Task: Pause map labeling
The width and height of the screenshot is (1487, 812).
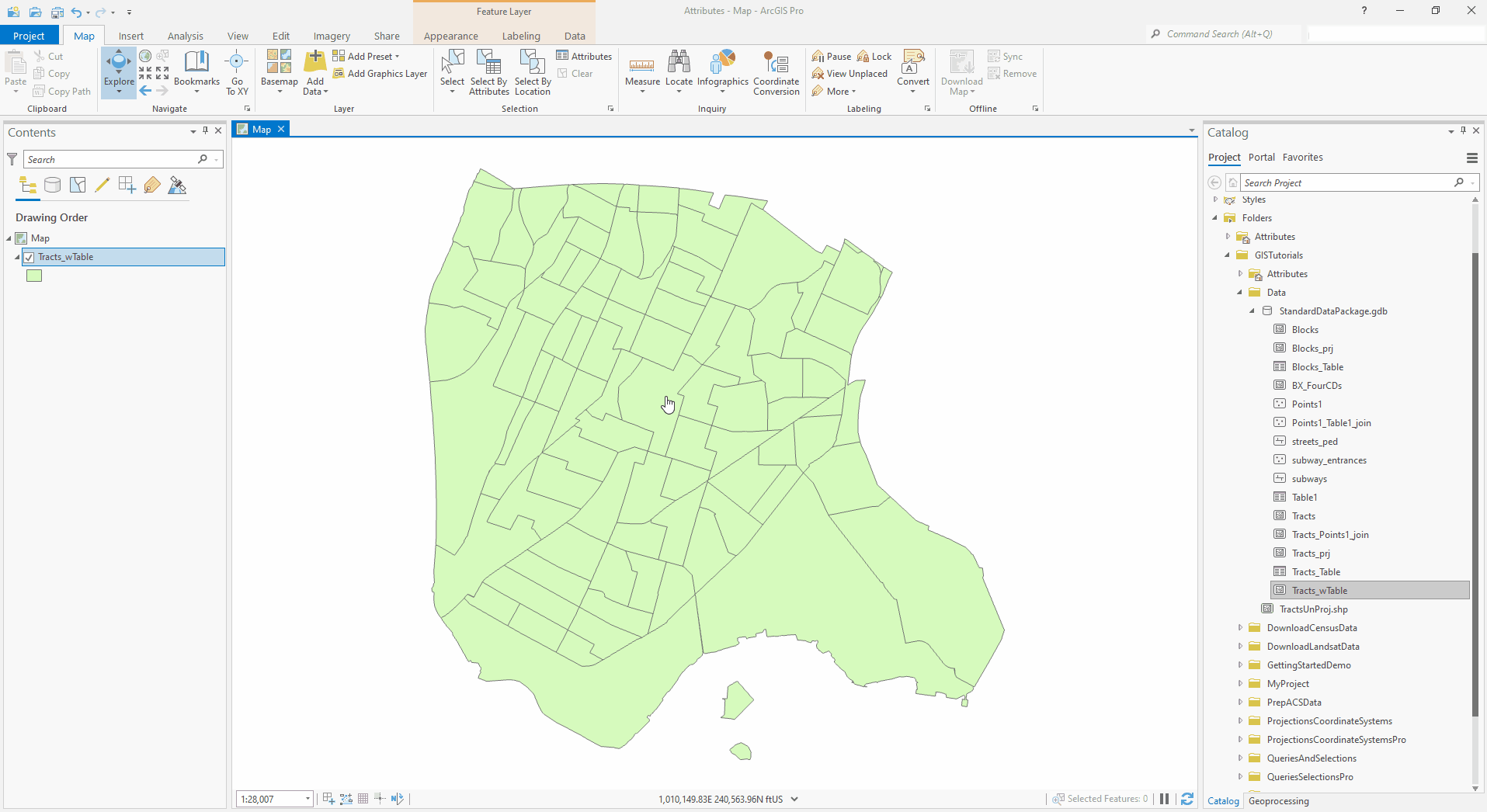Action: pyautogui.click(x=830, y=56)
